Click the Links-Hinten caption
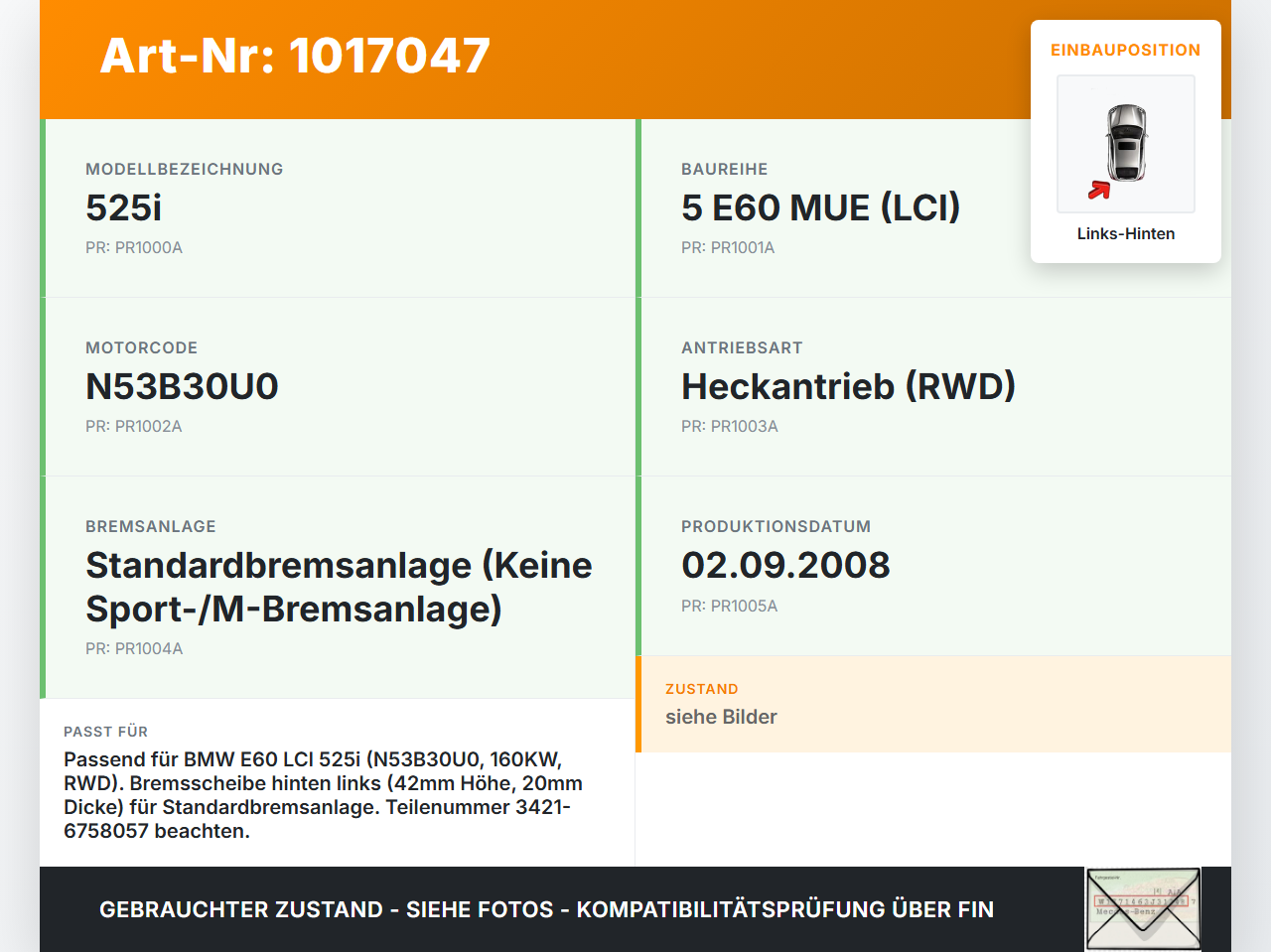The image size is (1271, 952). 1126,233
